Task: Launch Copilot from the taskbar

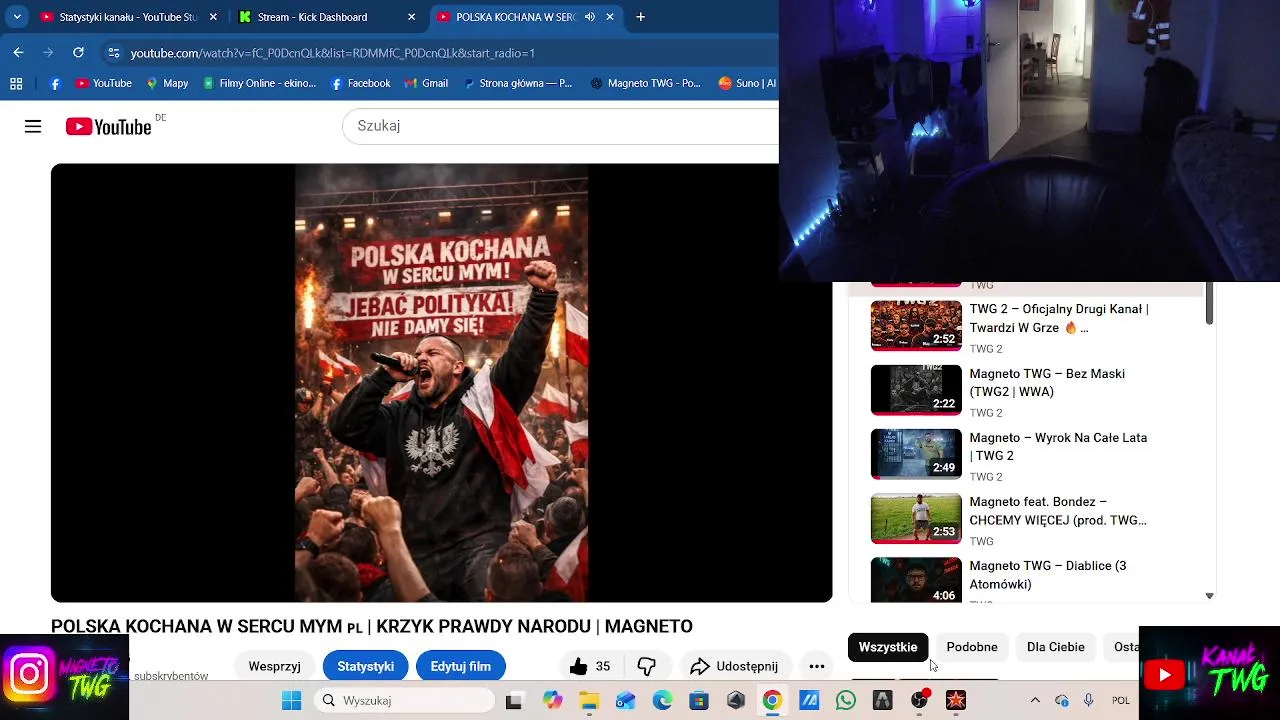Action: [552, 701]
